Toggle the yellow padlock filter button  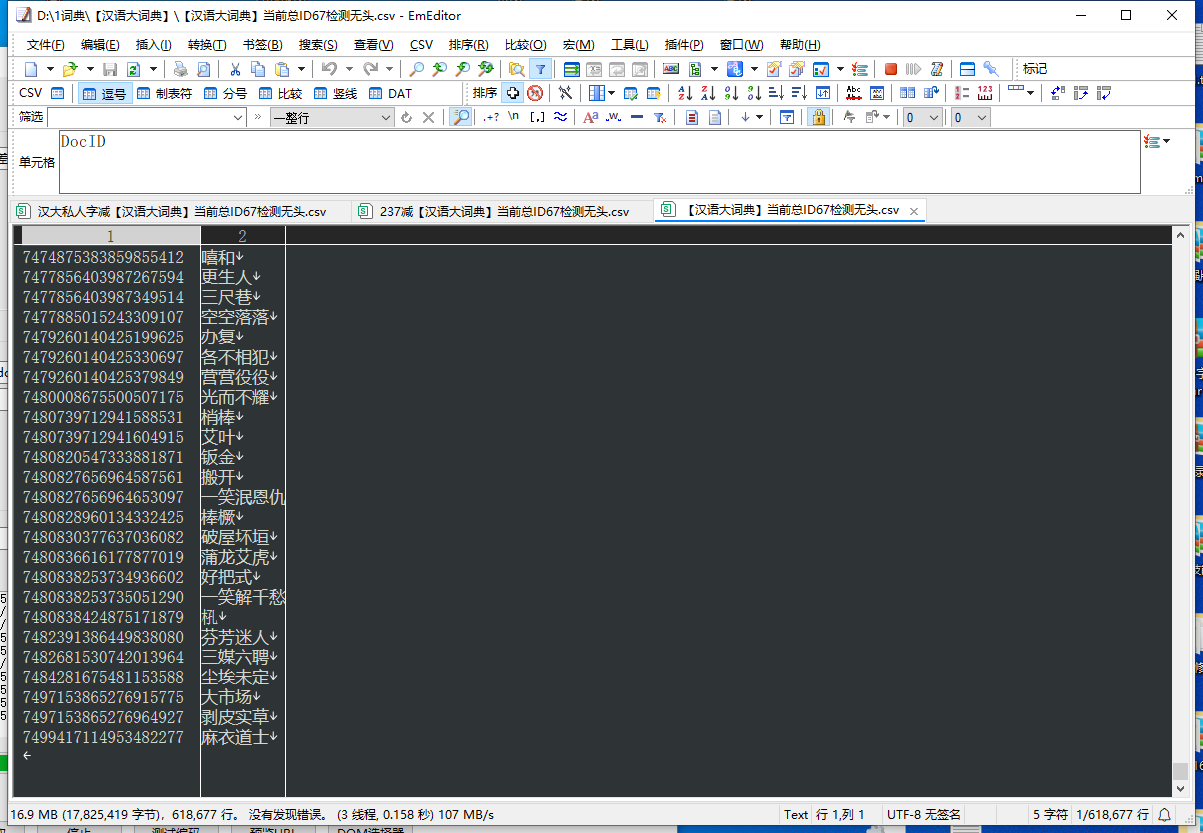pyautogui.click(x=818, y=117)
